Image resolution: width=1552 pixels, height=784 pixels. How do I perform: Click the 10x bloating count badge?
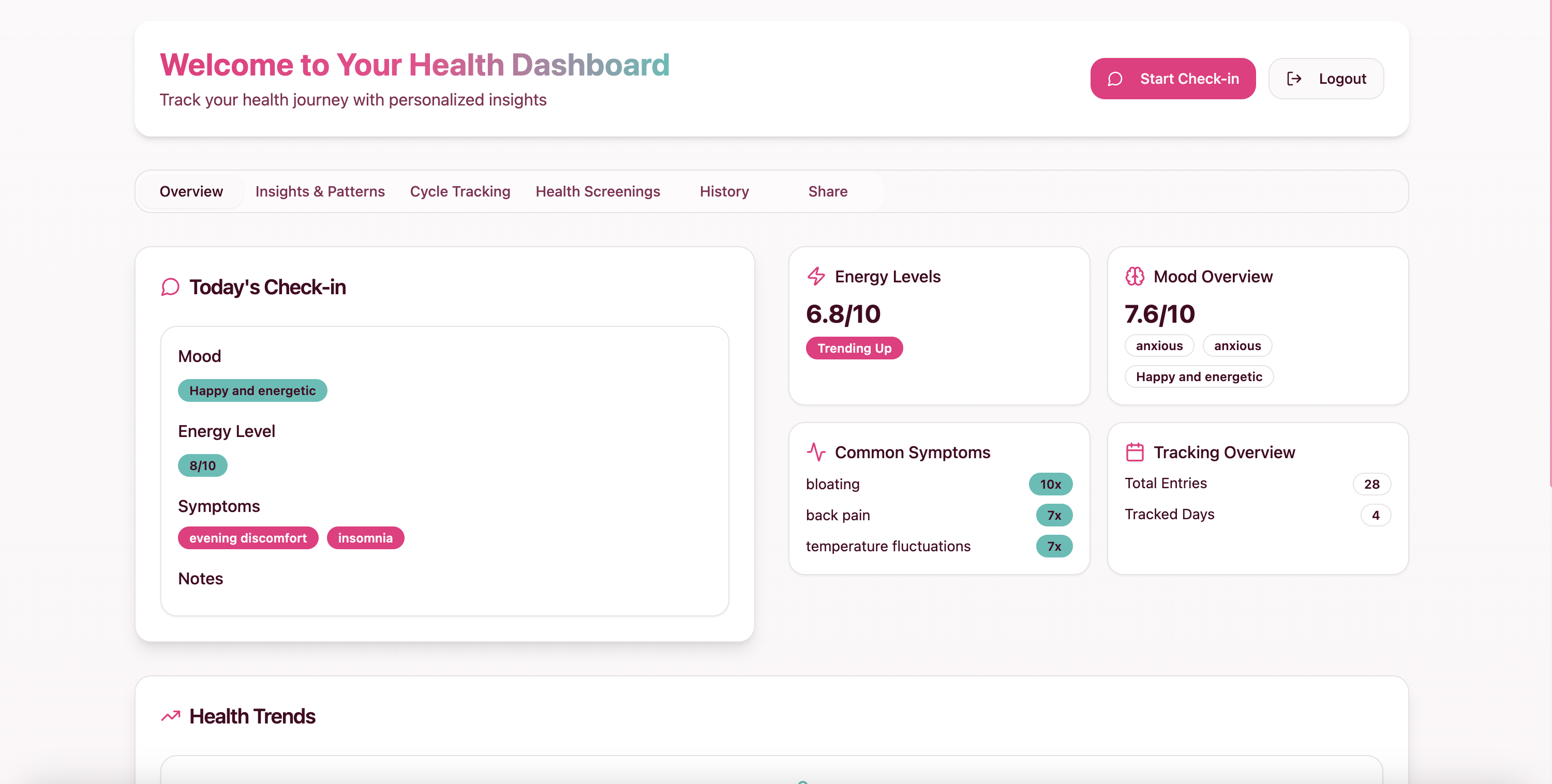[x=1050, y=484]
